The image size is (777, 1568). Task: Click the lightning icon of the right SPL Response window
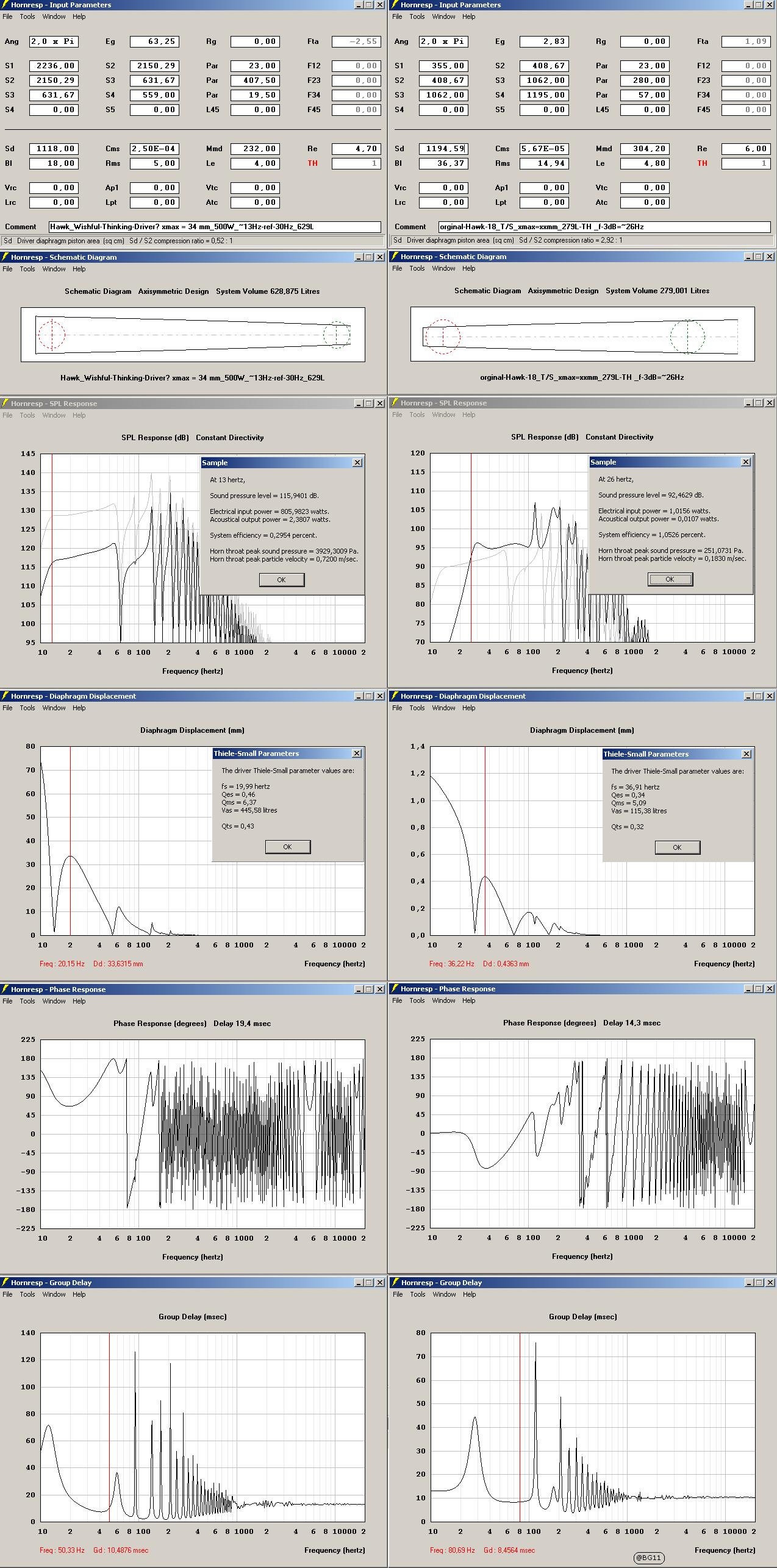tap(395, 403)
